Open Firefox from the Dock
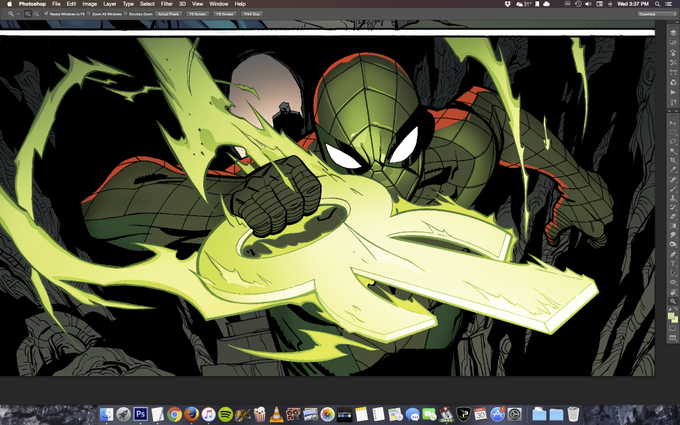This screenshot has height=425, width=680. coord(191,414)
